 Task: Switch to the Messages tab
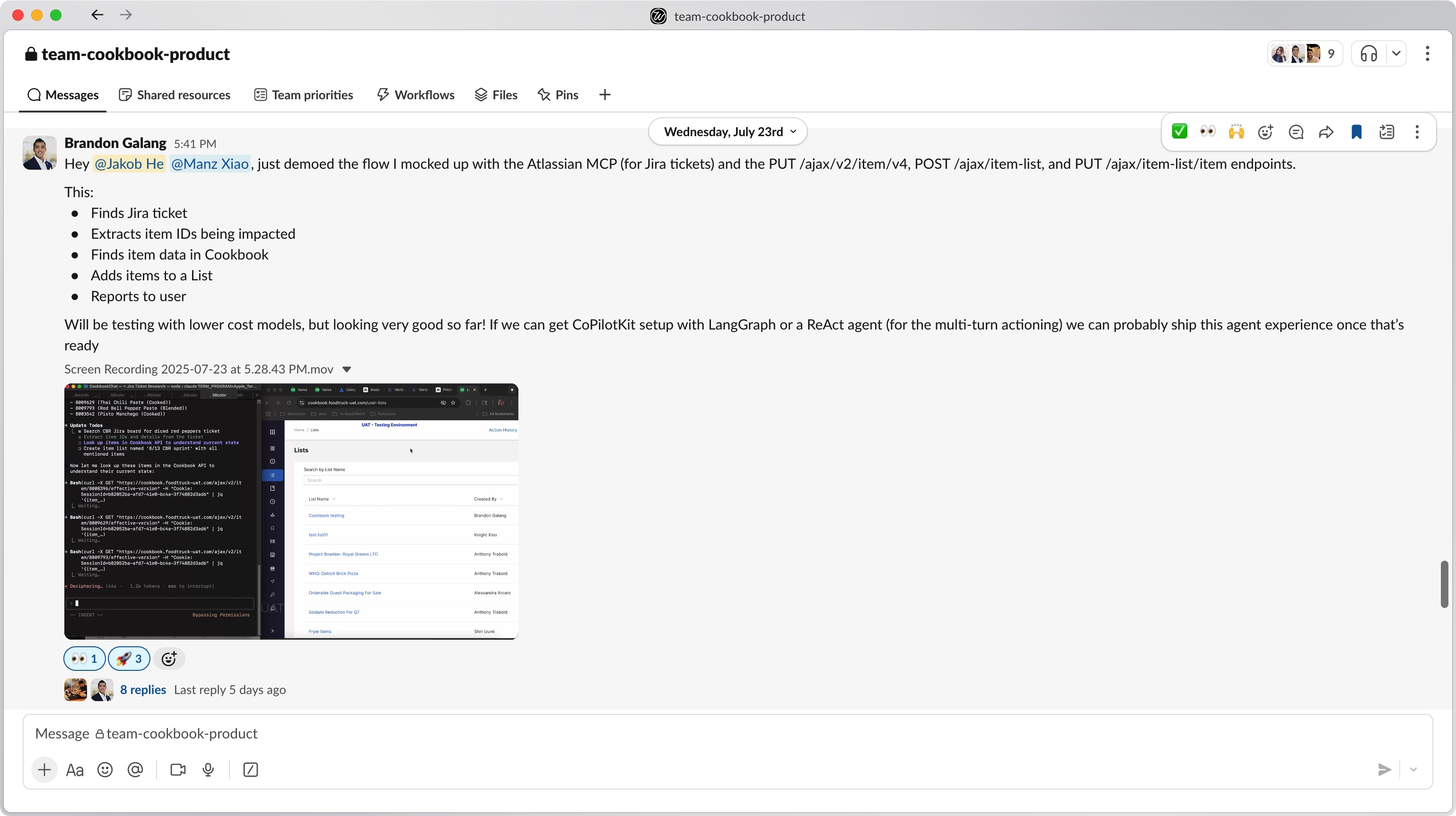(x=63, y=95)
